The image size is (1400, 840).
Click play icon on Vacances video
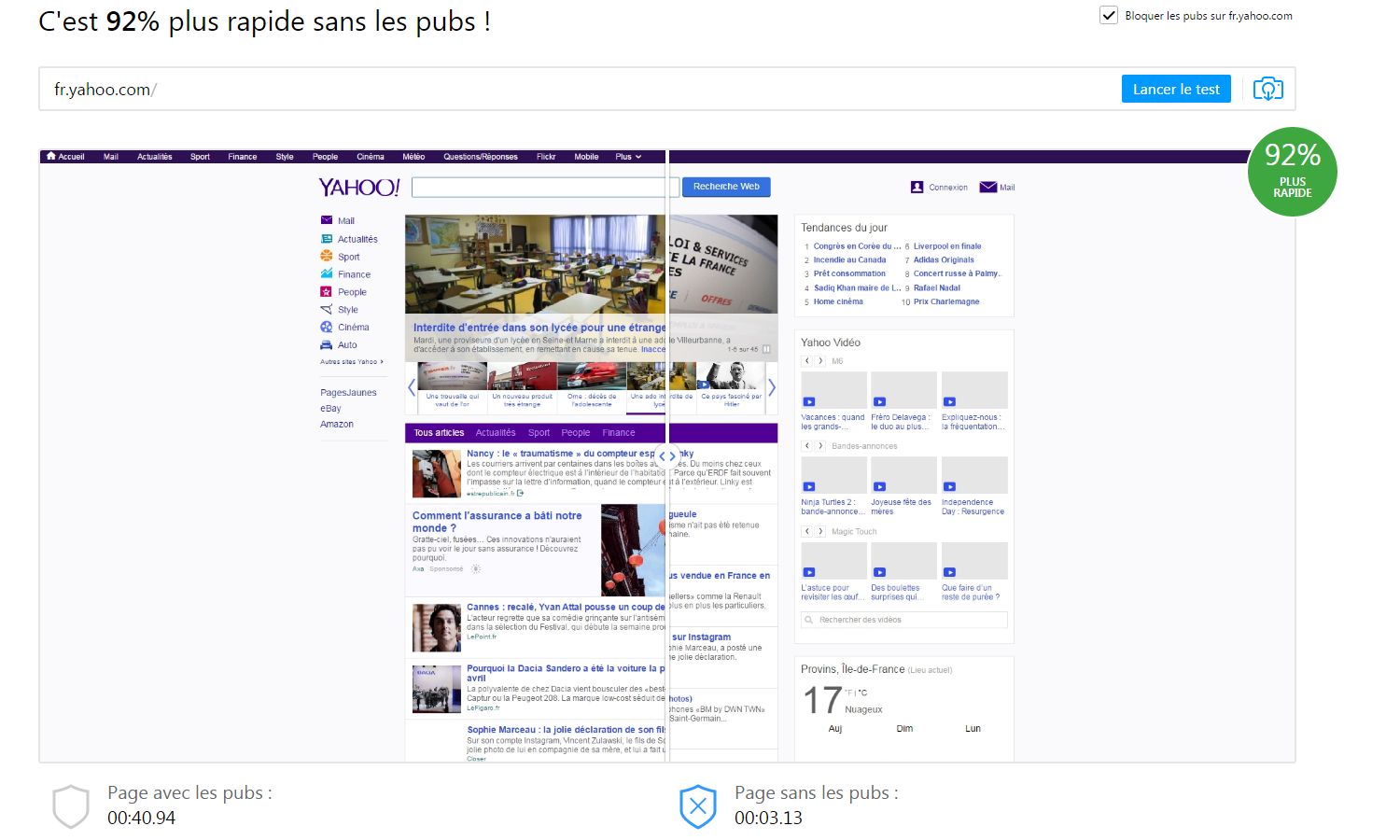808,401
